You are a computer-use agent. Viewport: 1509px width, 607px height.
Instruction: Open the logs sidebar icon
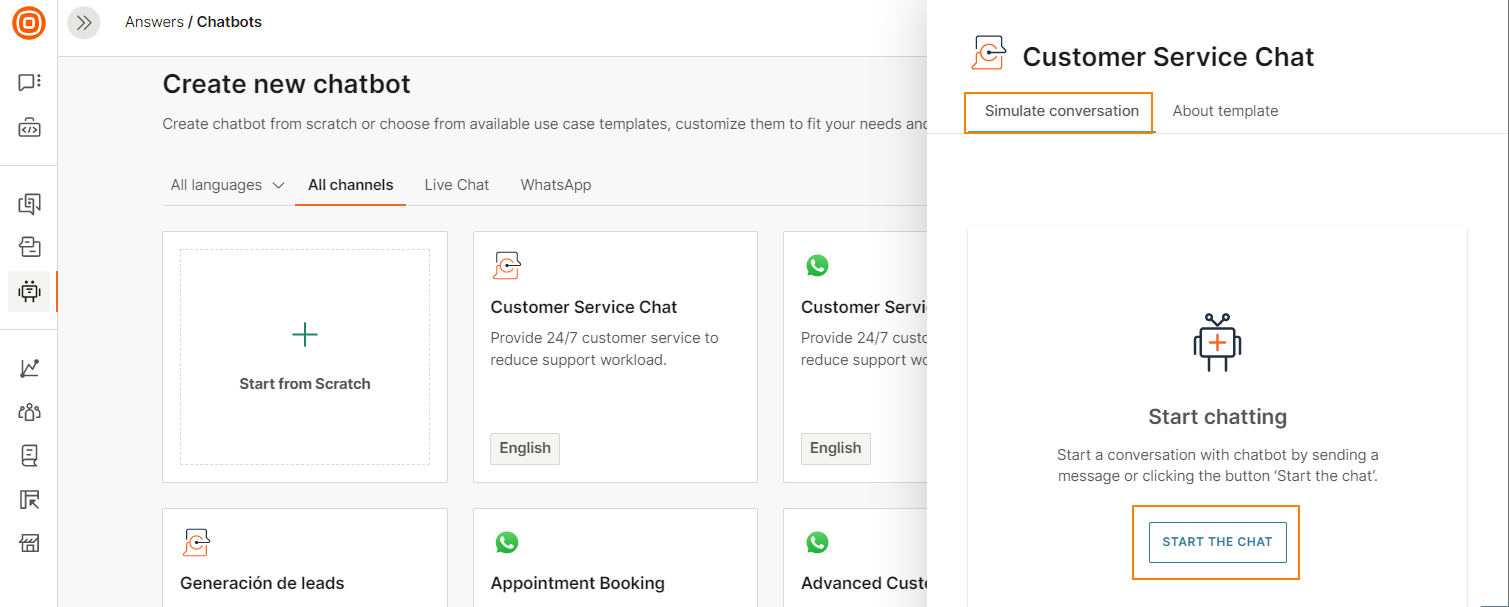tap(29, 455)
